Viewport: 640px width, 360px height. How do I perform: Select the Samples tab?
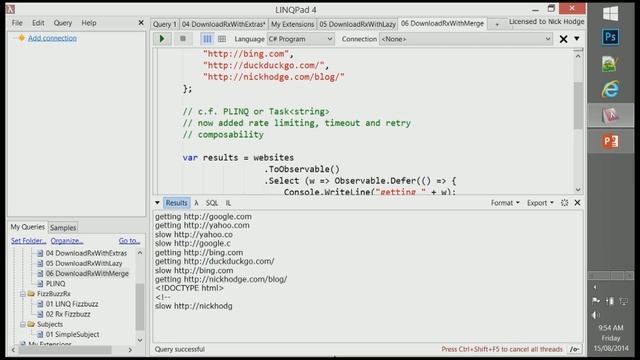pos(63,228)
